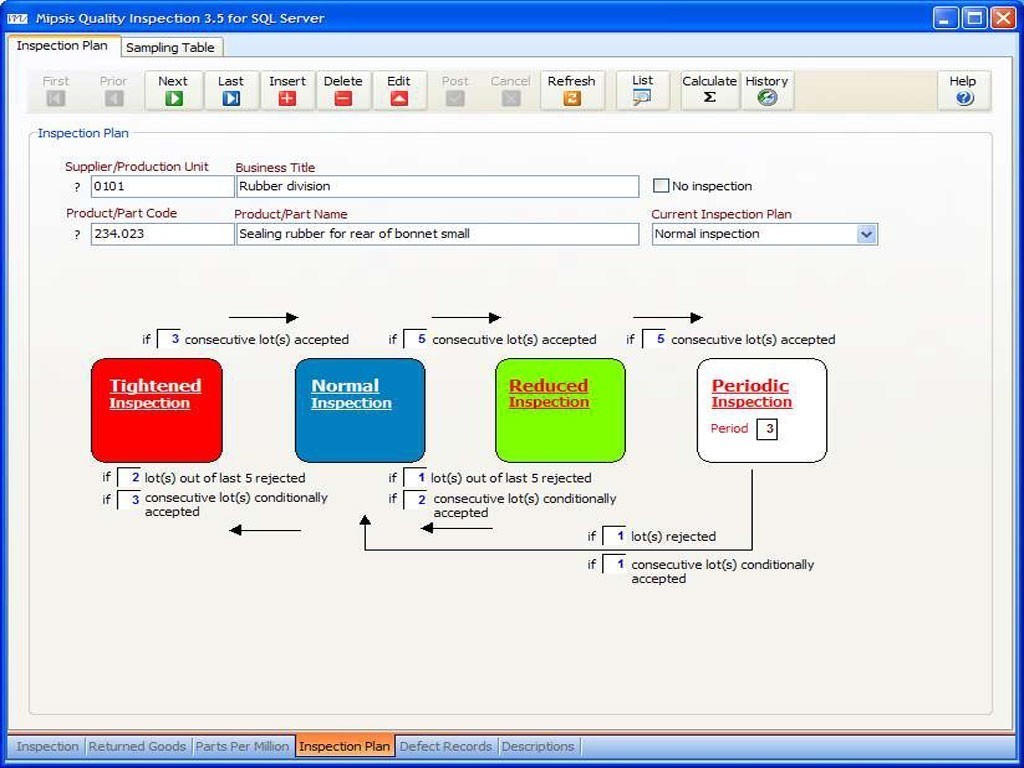Jump to Last record icon
Viewport: 1024px width, 768px height.
[231, 98]
